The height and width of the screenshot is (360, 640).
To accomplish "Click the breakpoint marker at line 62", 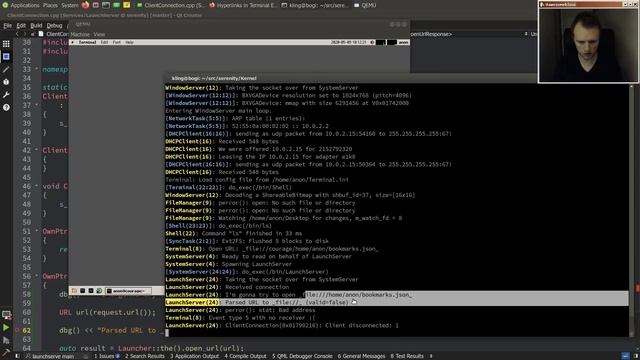I will (x=17, y=330).
